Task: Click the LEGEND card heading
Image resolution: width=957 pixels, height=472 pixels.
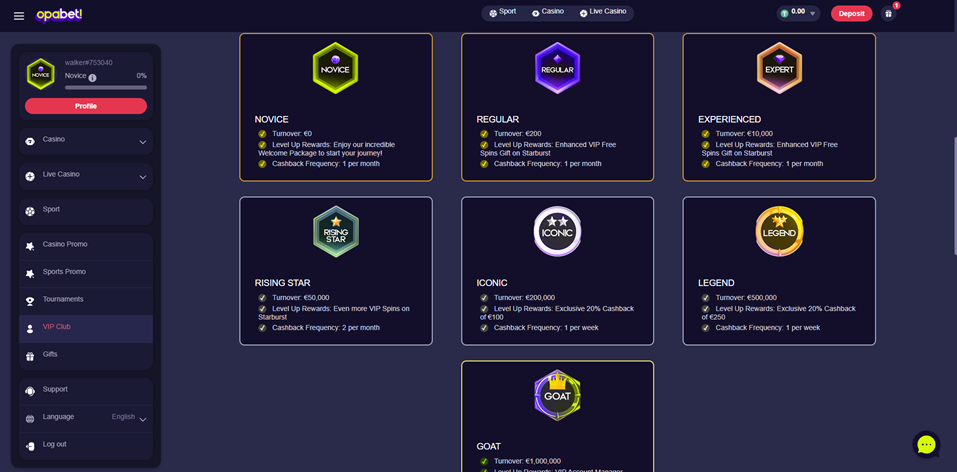Action: coord(716,283)
